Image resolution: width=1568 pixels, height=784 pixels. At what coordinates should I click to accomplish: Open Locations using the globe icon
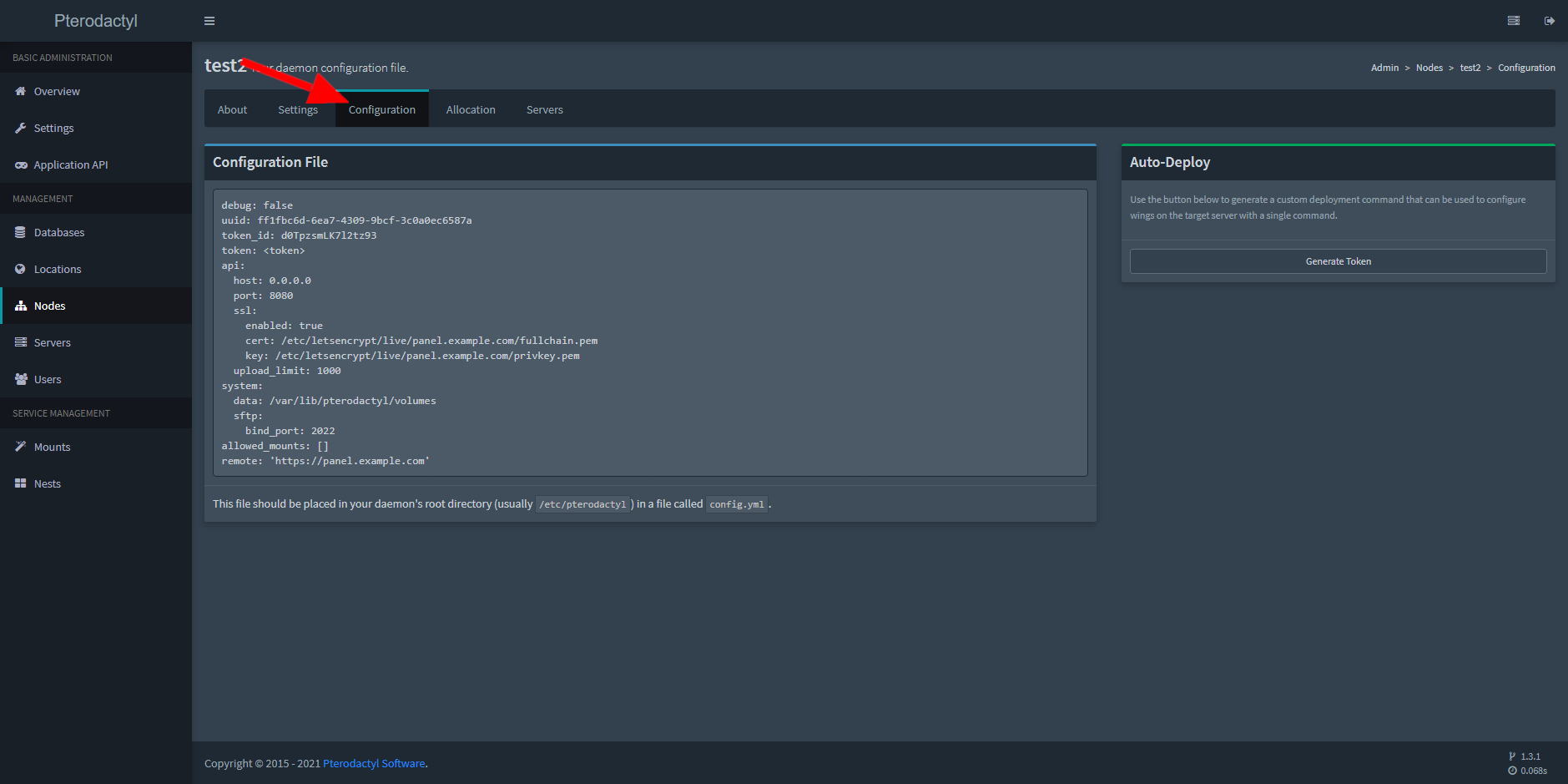coord(20,269)
